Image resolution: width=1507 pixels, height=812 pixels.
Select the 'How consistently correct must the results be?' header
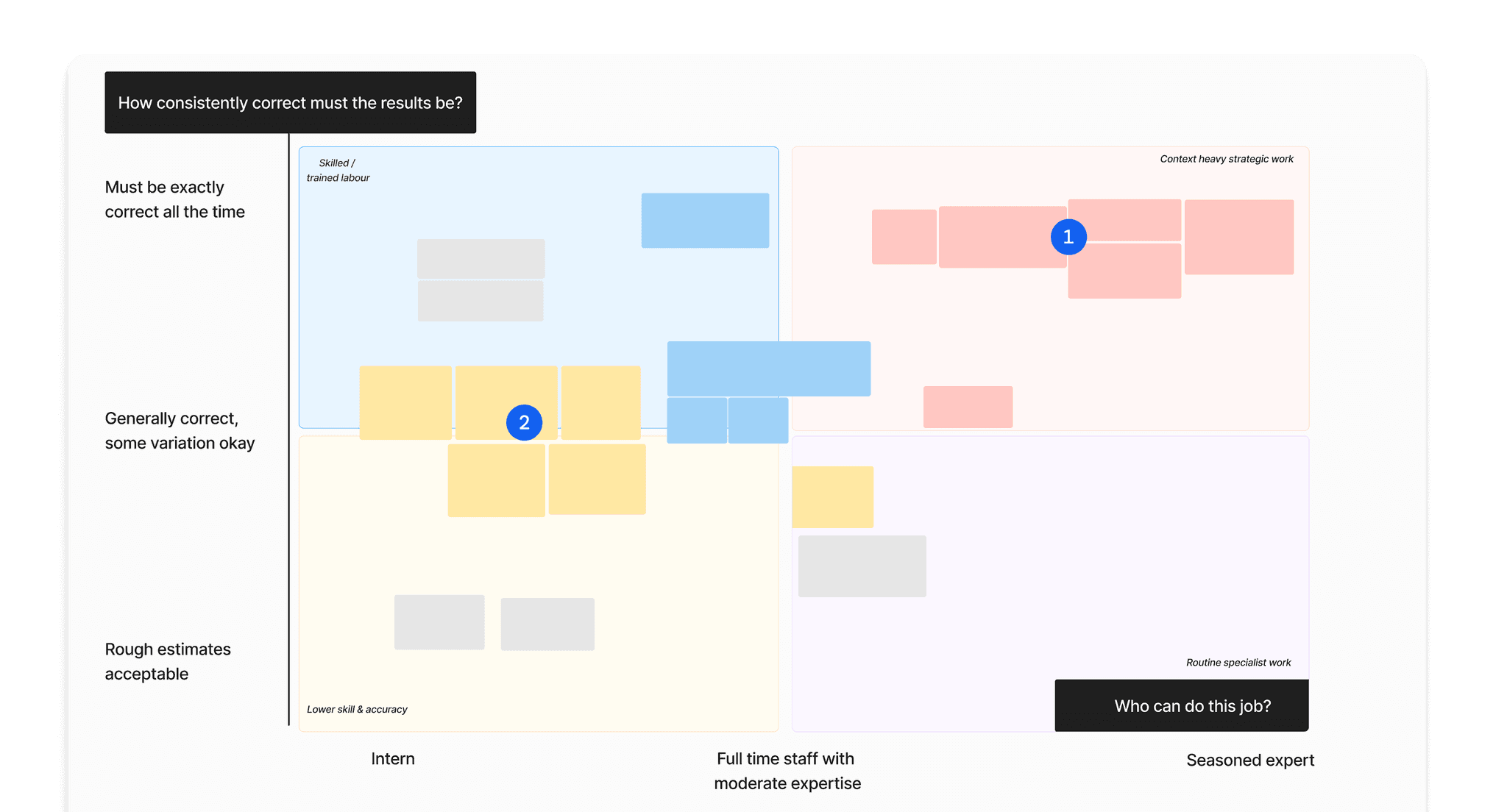290,102
